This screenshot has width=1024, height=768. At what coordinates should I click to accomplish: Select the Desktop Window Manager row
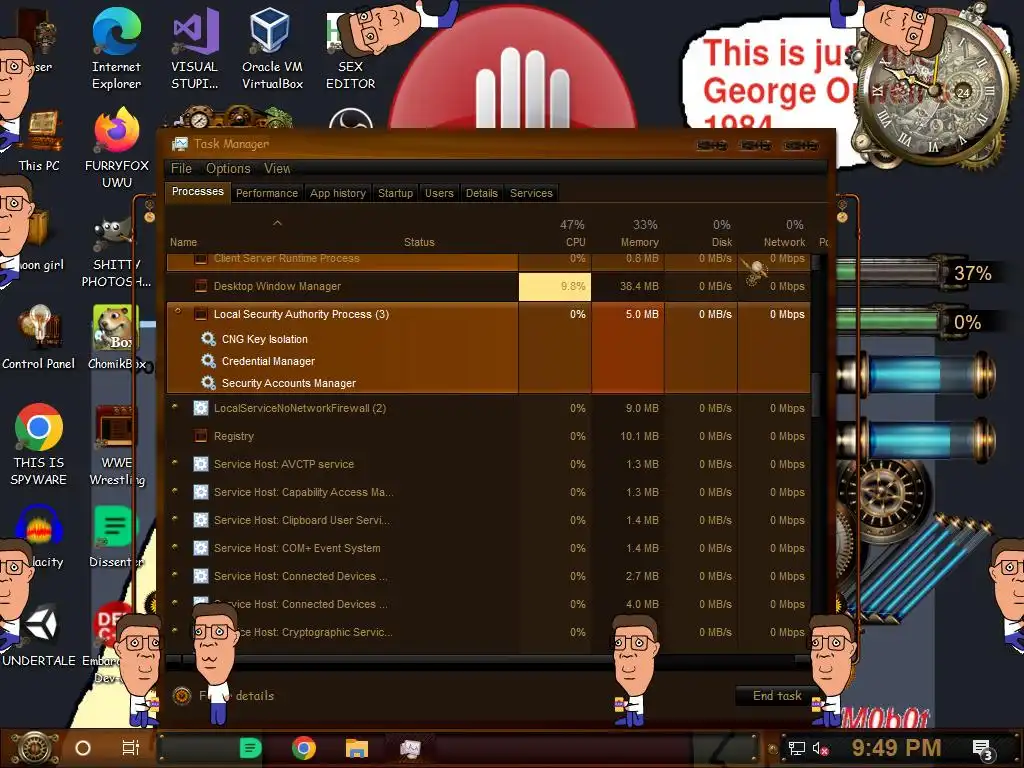tap(488, 286)
